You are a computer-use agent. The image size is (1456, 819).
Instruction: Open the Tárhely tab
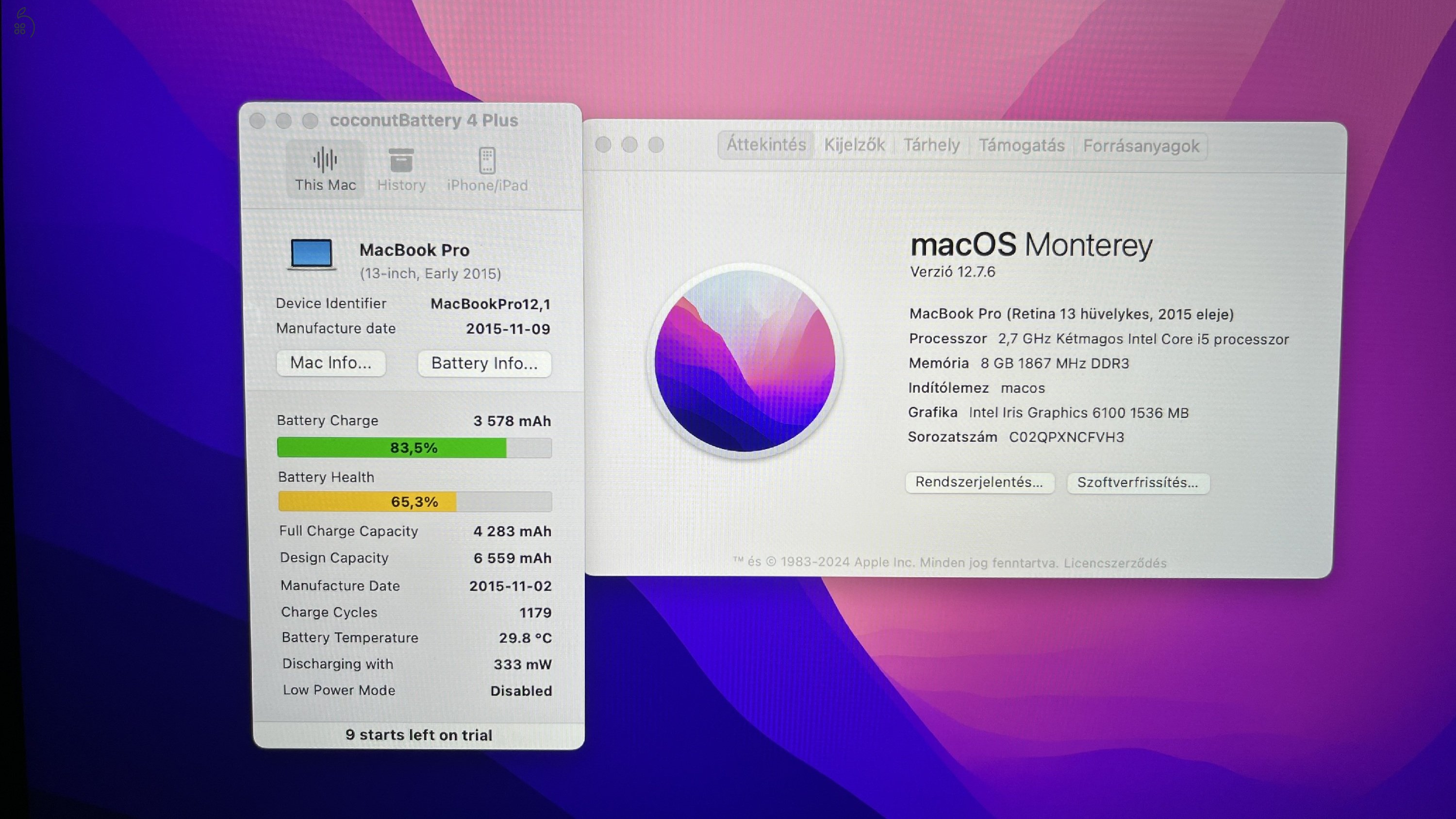(x=931, y=145)
